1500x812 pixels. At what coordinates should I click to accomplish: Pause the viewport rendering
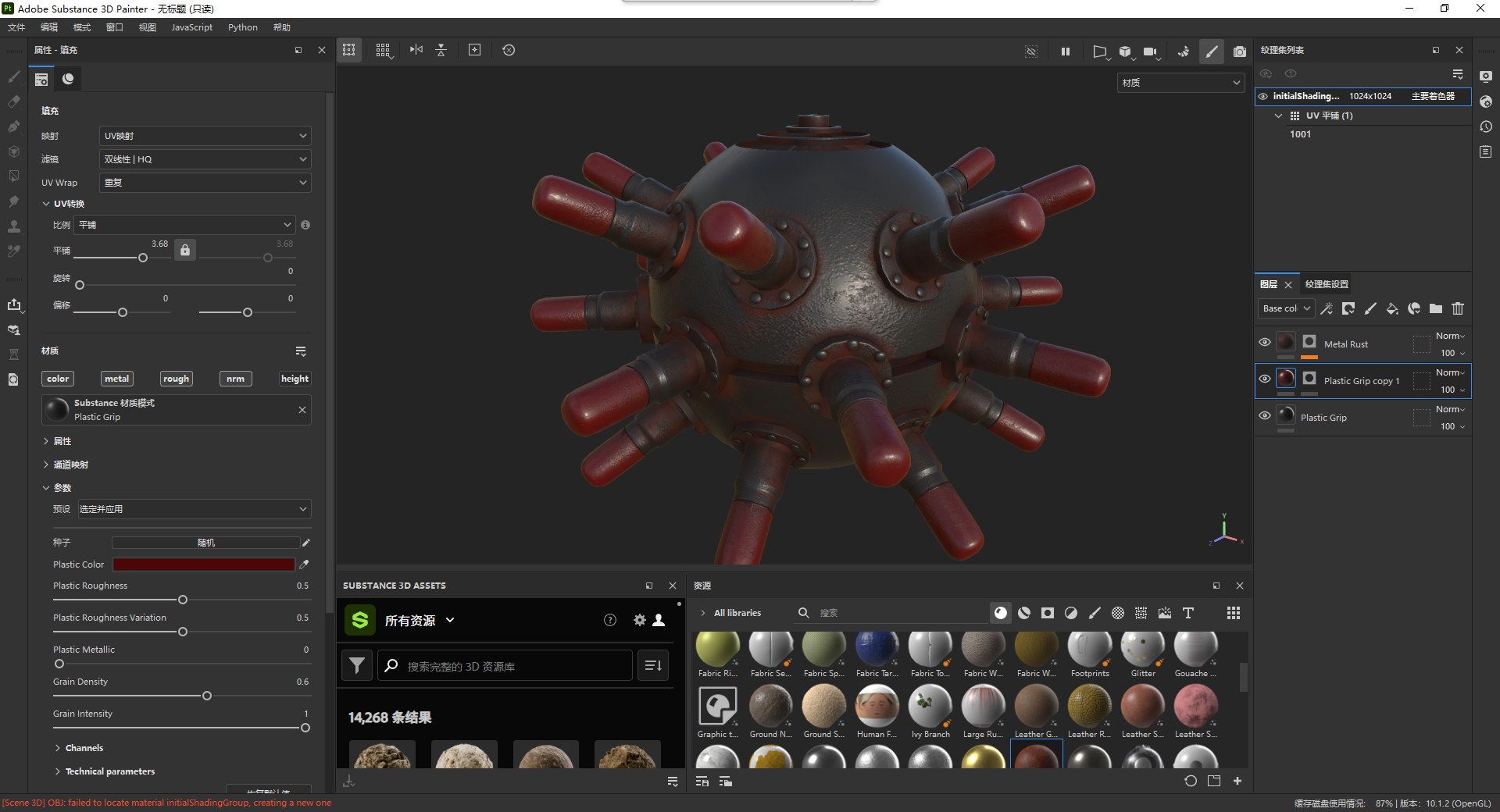[1065, 51]
